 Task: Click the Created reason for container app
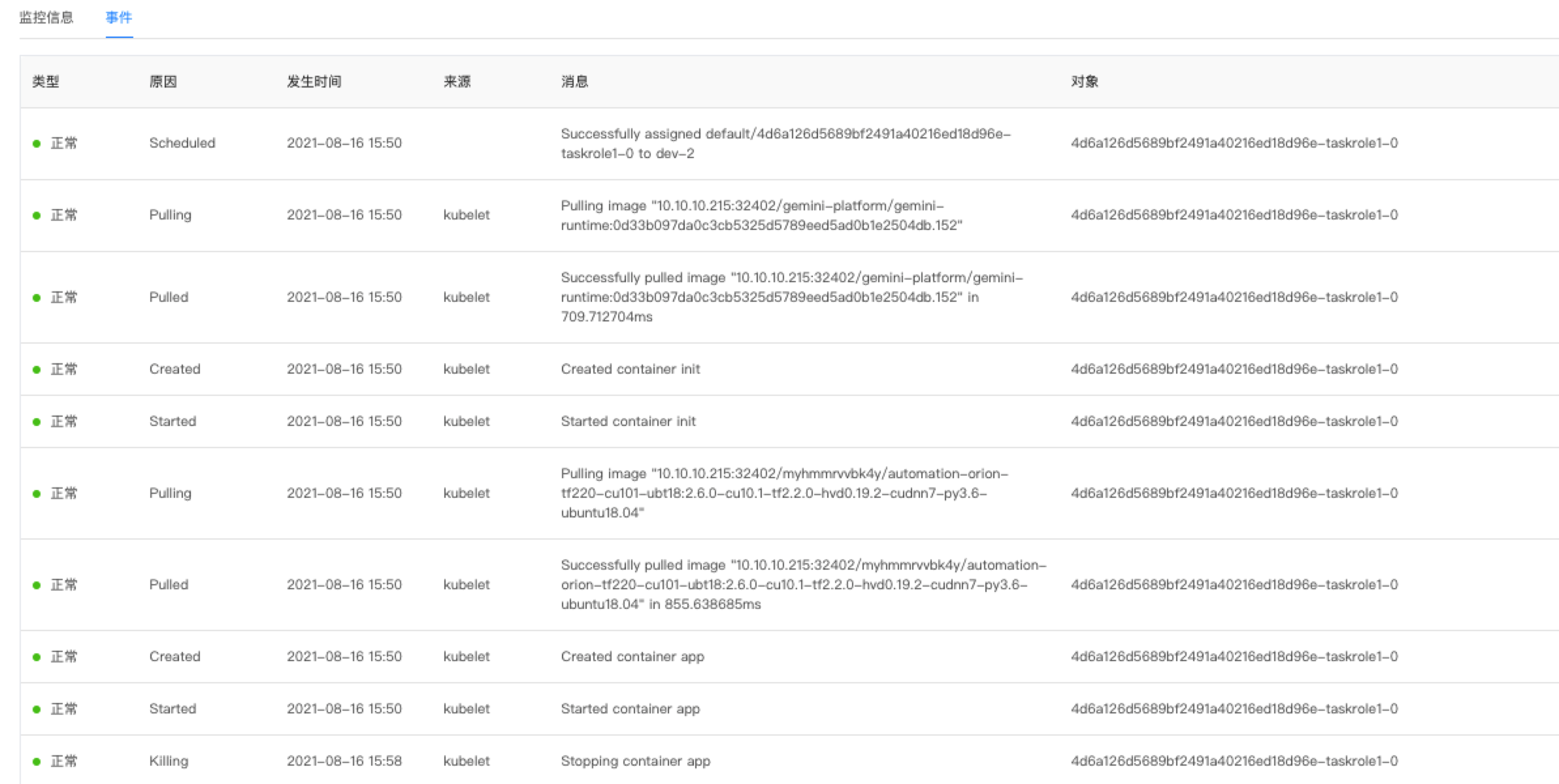point(174,657)
